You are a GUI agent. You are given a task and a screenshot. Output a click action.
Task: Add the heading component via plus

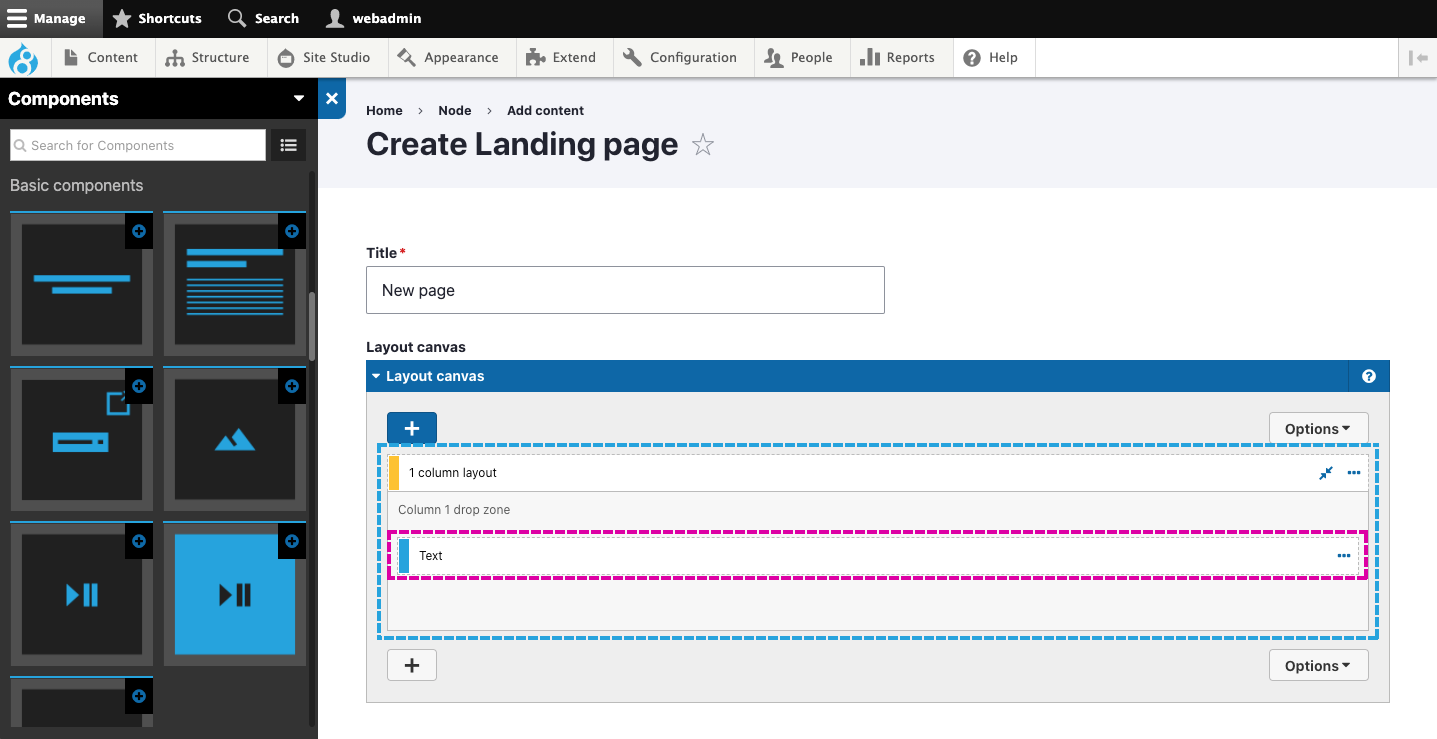[x=139, y=231]
